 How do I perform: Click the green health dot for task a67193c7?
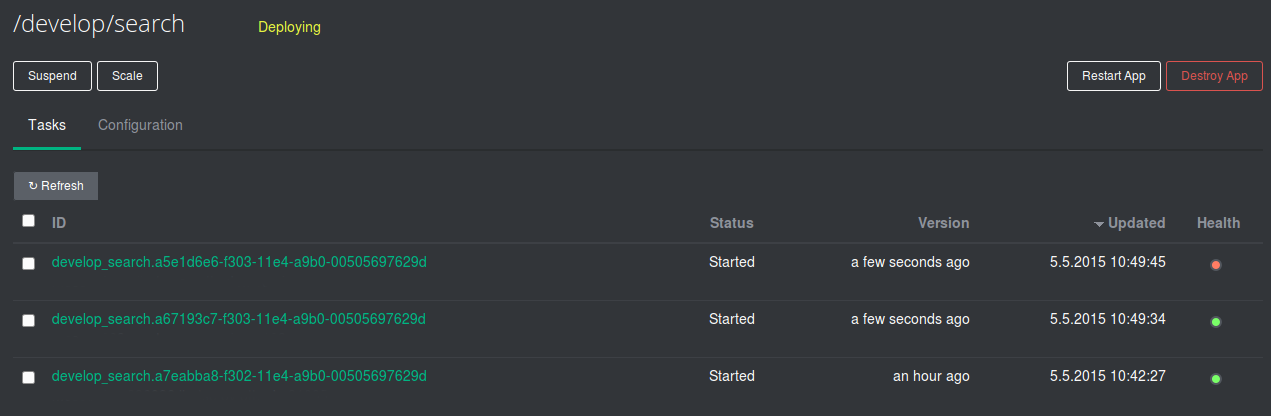point(1216,322)
